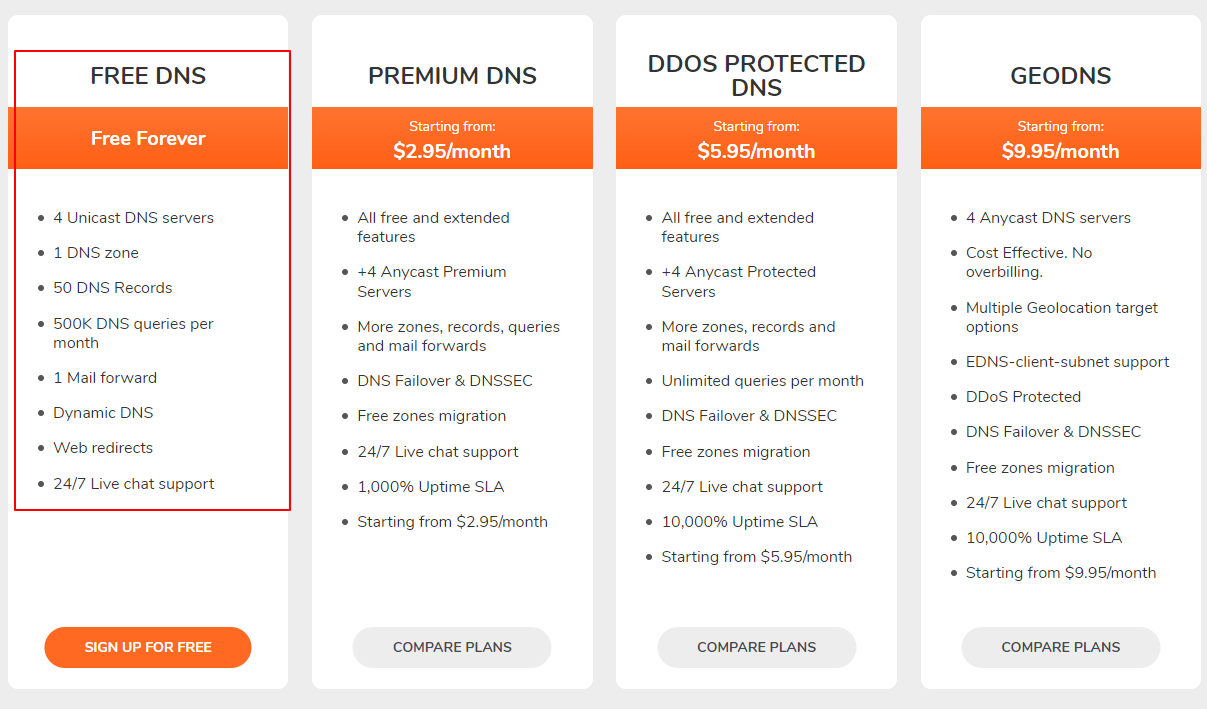Click Multiple Geolocation target options text

(x=1061, y=317)
